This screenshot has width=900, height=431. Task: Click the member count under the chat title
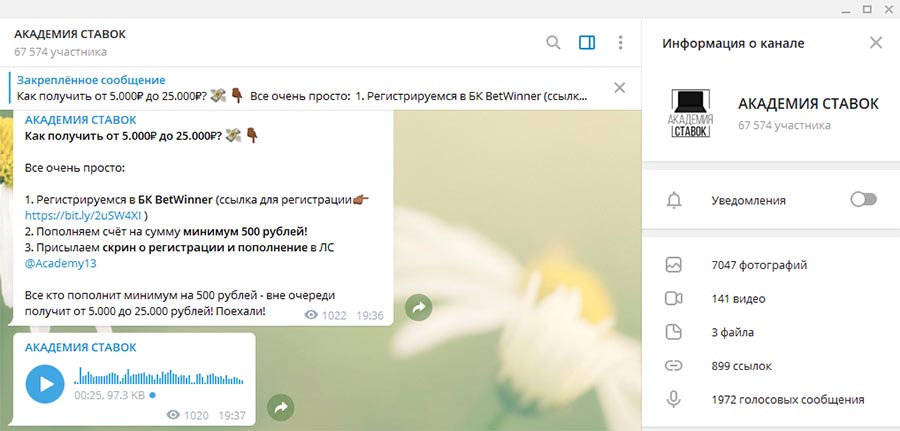pos(60,52)
